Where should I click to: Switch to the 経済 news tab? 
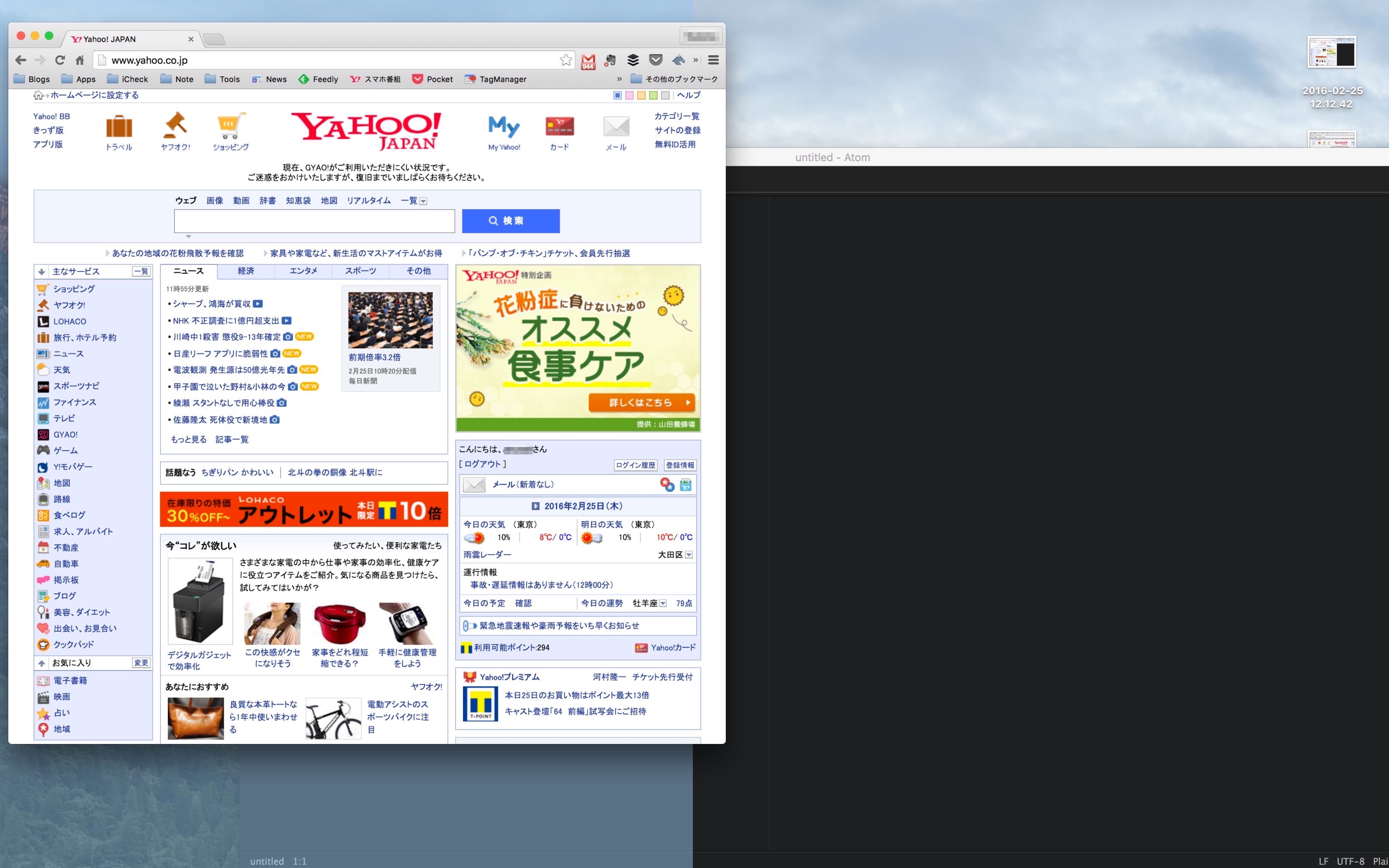pos(246,271)
